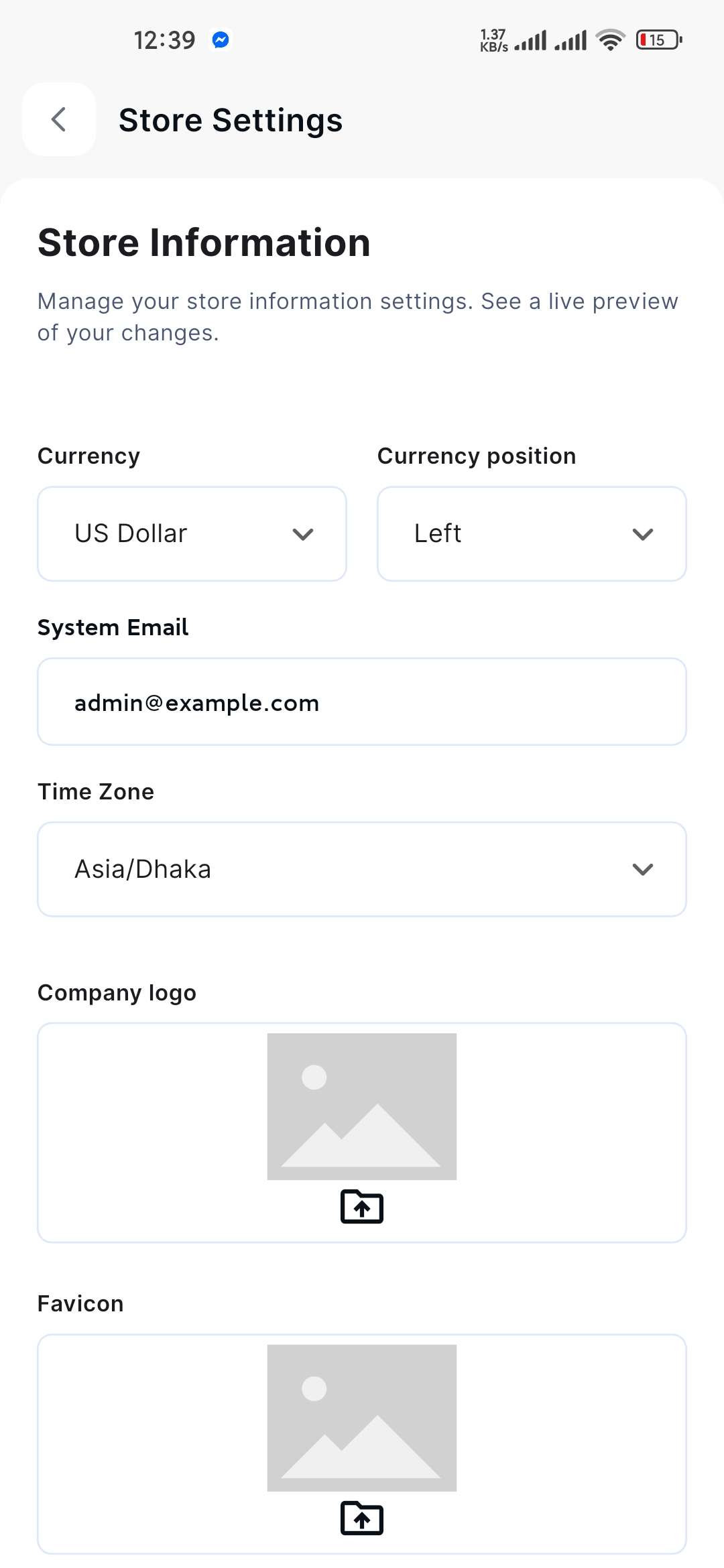This screenshot has height=1568, width=724.
Task: Tap the Messenger notification icon
Action: (x=221, y=40)
